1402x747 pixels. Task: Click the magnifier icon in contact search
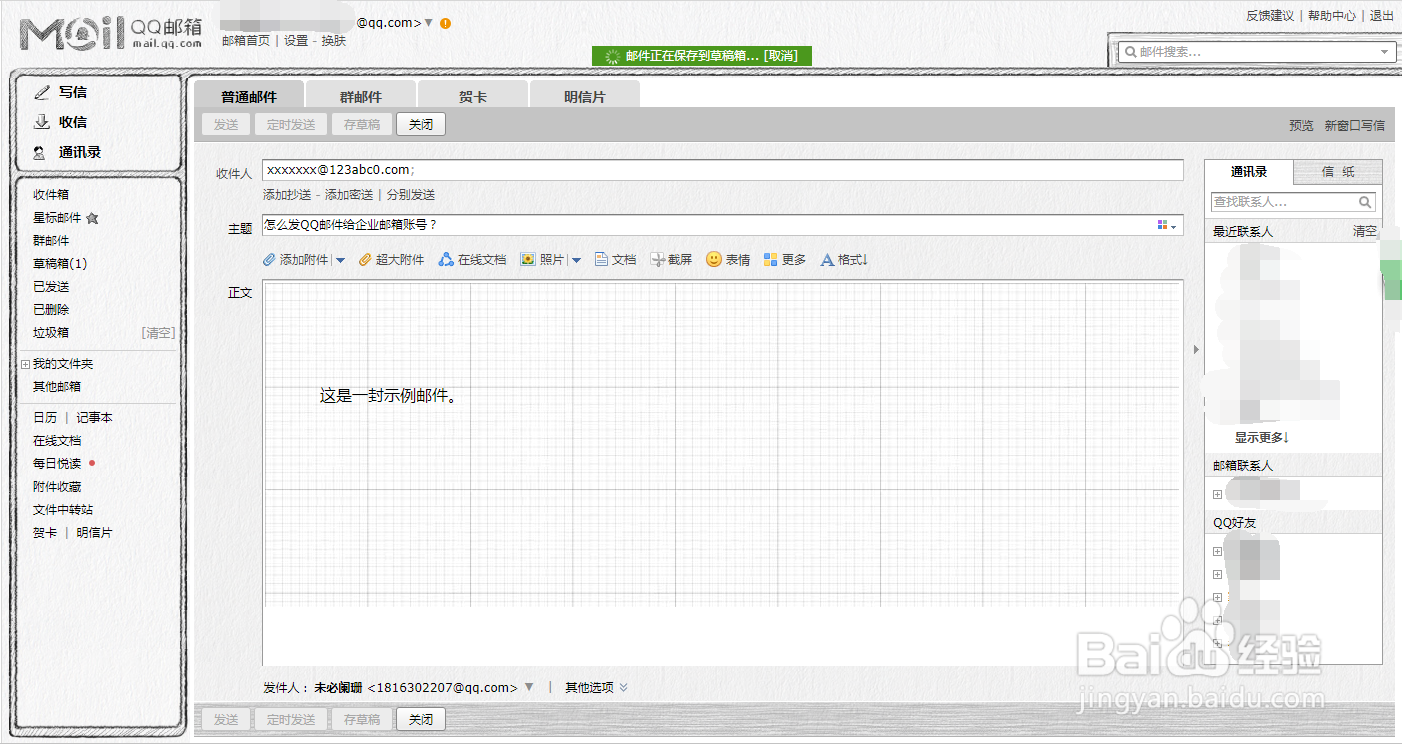coord(1366,202)
